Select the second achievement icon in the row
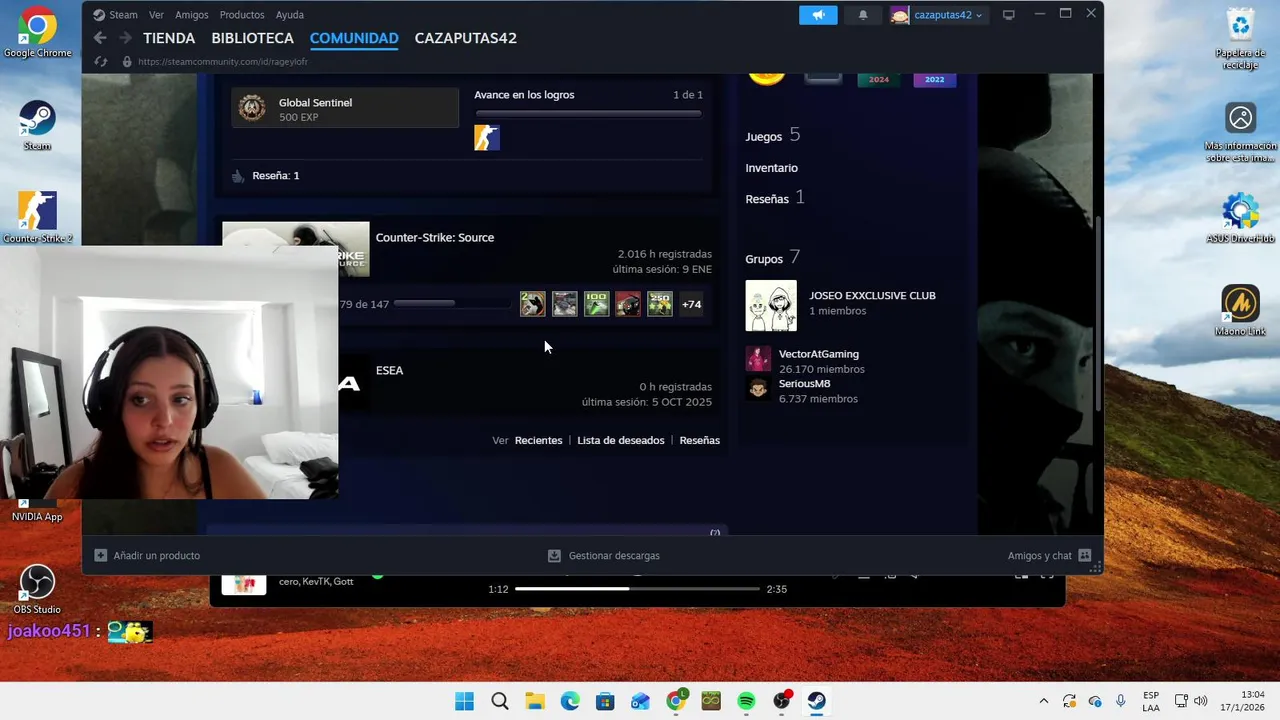The height and width of the screenshot is (720, 1280). [565, 304]
